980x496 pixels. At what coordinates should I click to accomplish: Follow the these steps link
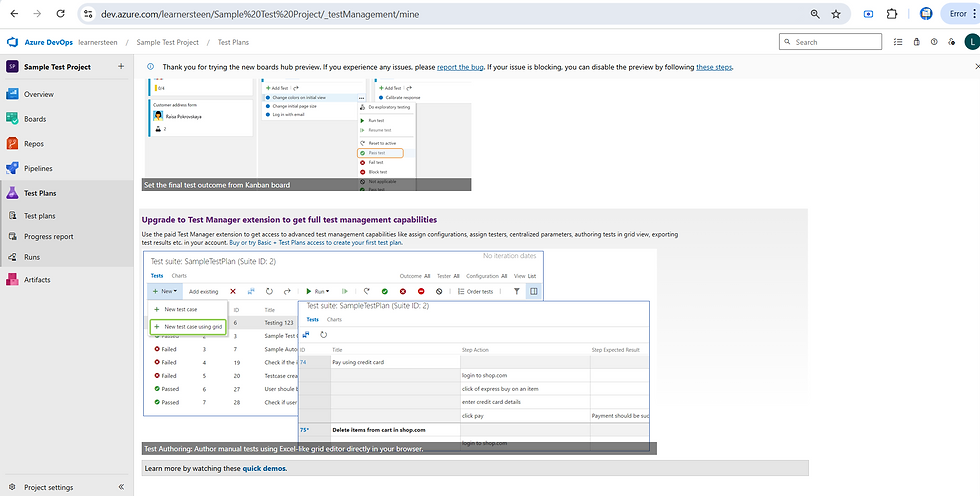[714, 67]
